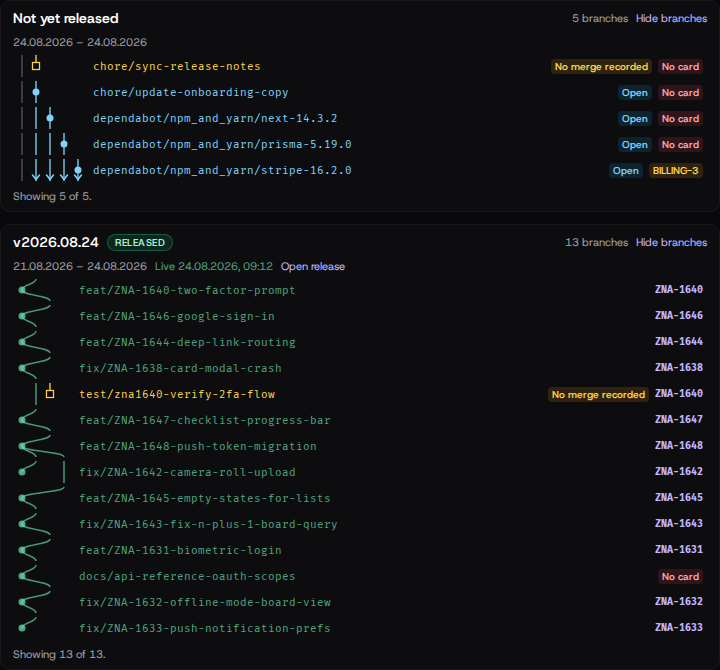Open branch fix/ZNA-1643-fix-n-plus-1-board-query
720x670 pixels.
[x=208, y=524]
